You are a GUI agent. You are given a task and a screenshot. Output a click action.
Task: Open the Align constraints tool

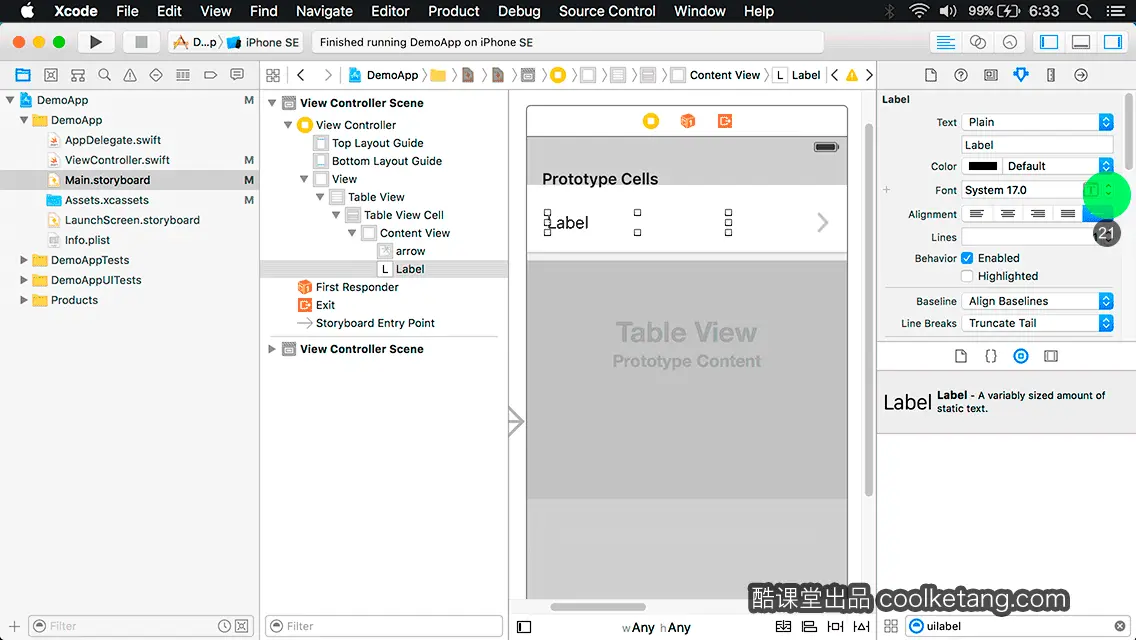pyautogui.click(x=809, y=626)
